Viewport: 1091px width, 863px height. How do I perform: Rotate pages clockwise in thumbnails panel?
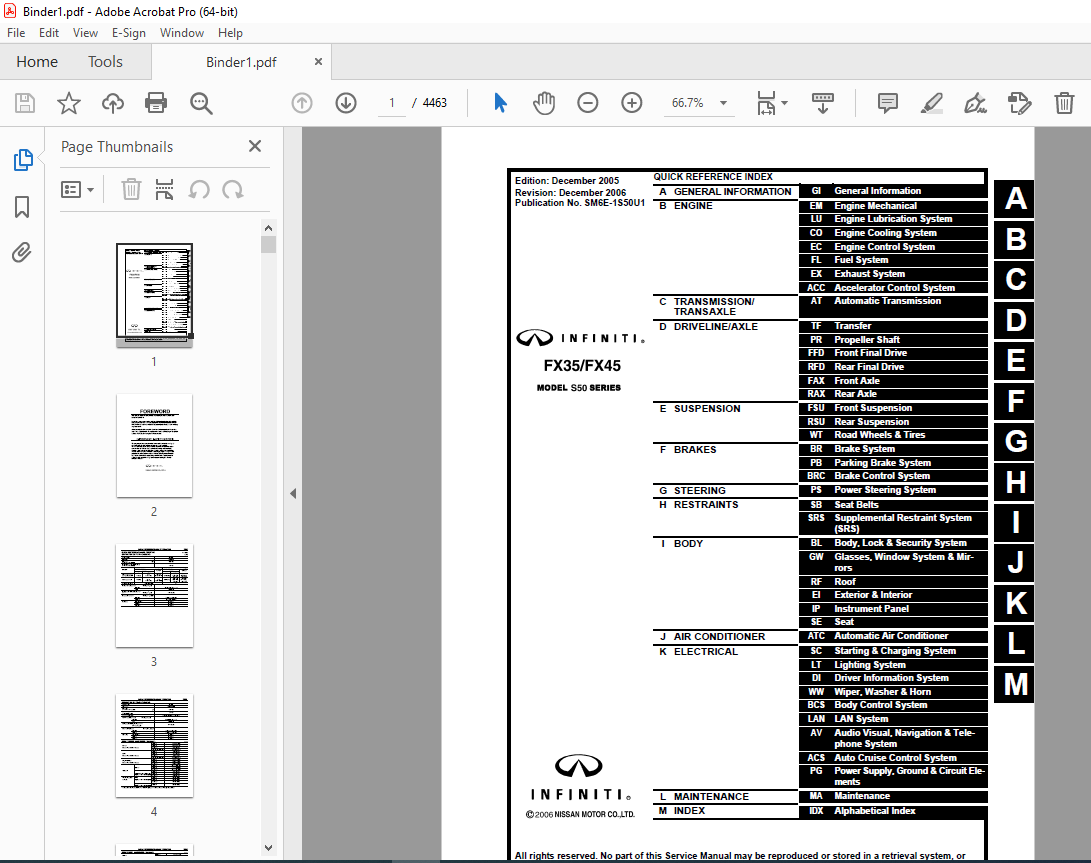232,189
